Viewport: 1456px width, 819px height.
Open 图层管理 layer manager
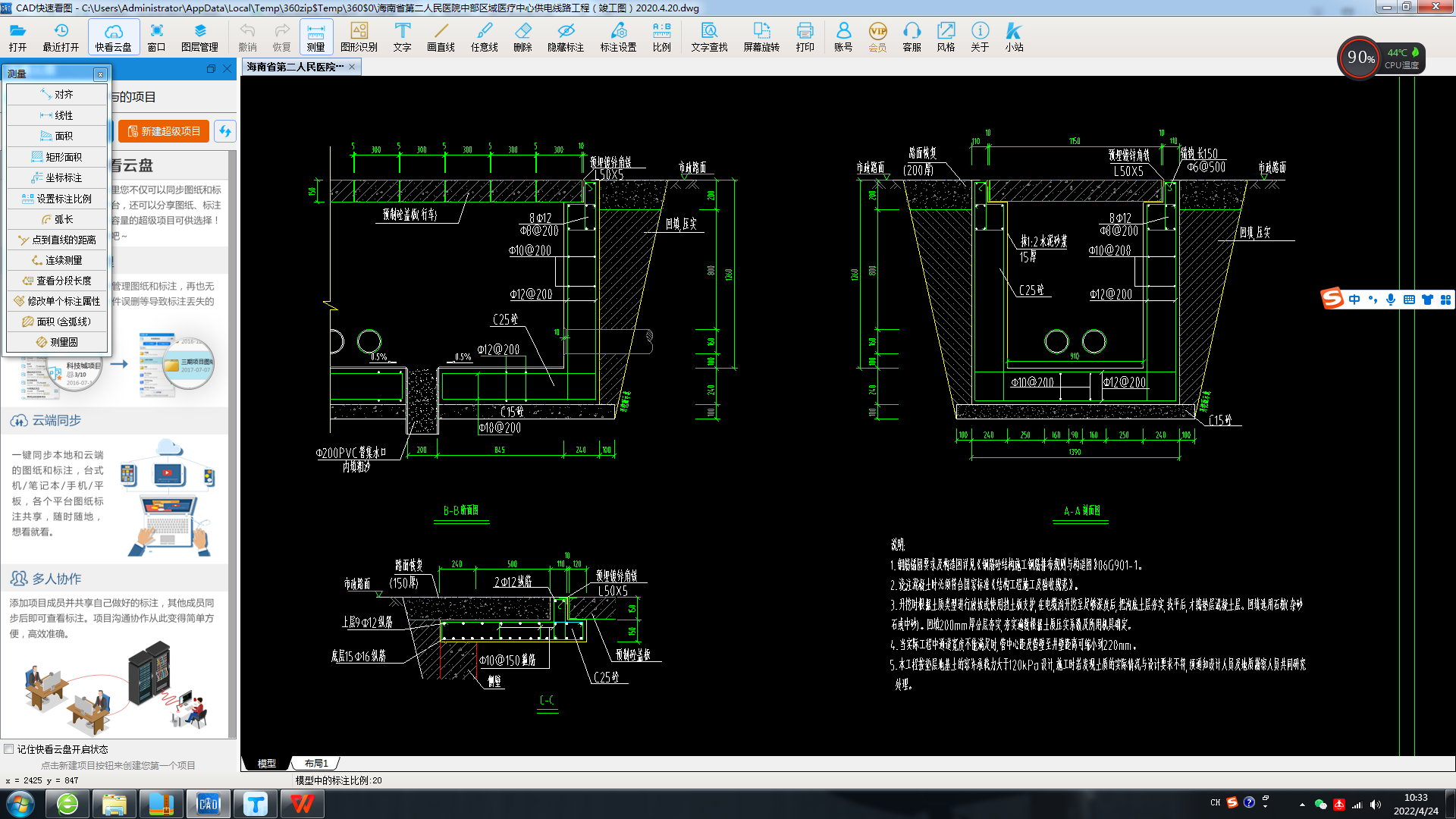coord(199,36)
